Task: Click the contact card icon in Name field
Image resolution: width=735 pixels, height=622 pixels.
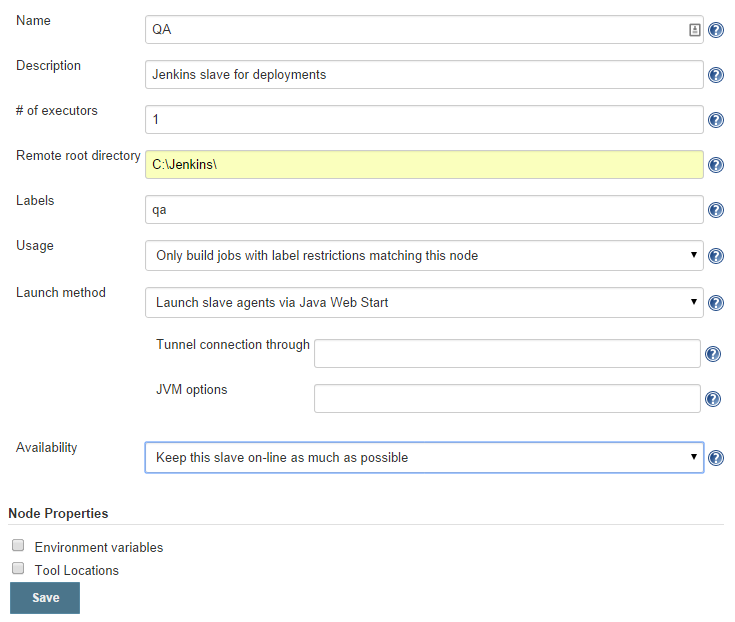Action: [x=694, y=30]
